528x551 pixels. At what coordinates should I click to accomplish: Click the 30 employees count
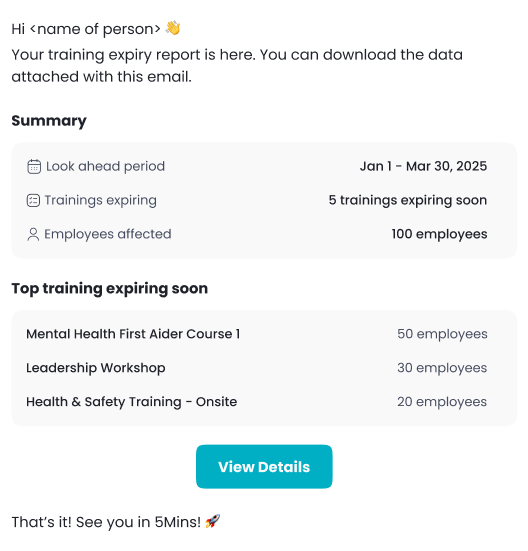pos(442,368)
